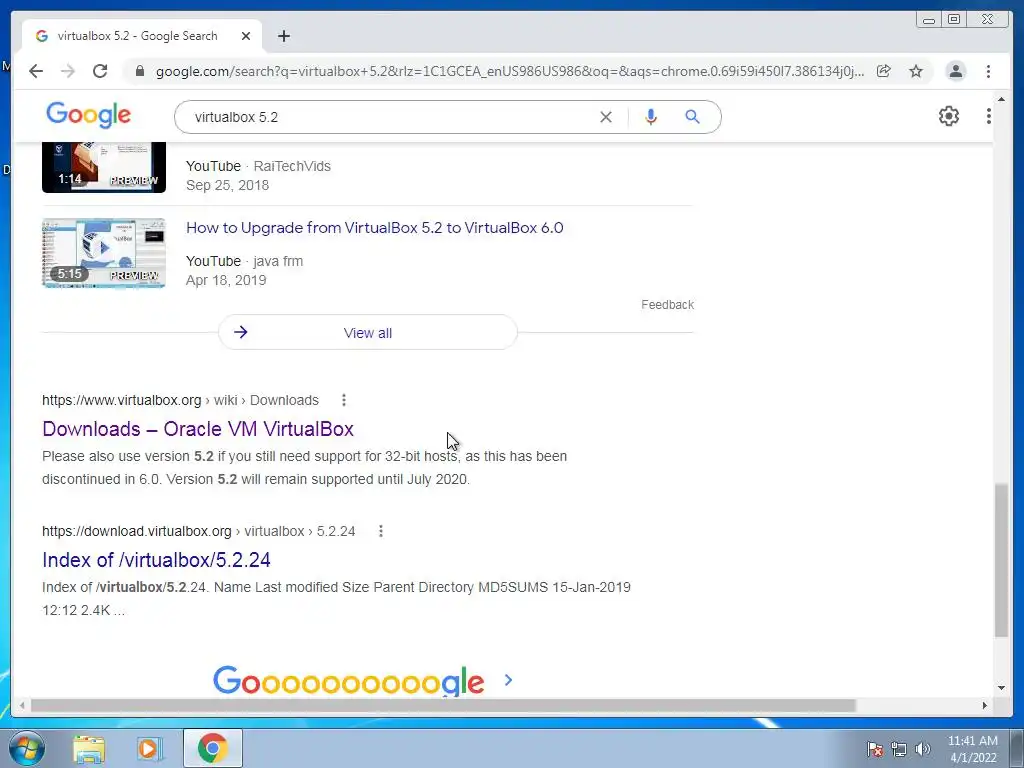The image size is (1024, 768).
Task: Go back to the previous page
Action: tap(36, 71)
